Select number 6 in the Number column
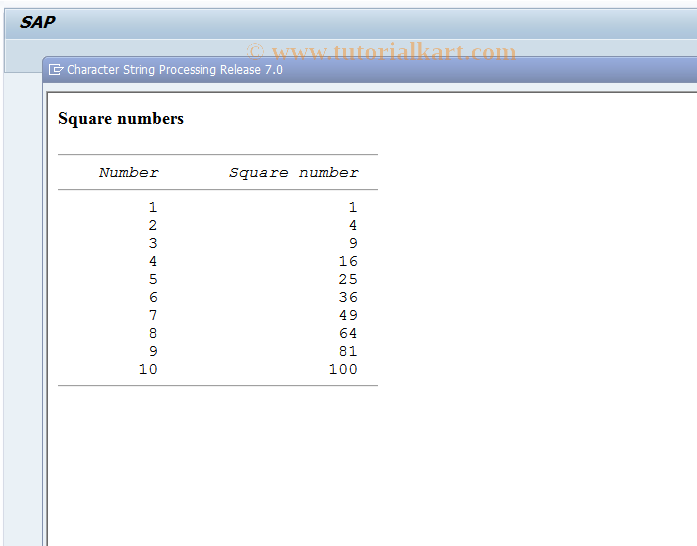The height and width of the screenshot is (546, 697). [x=153, y=297]
